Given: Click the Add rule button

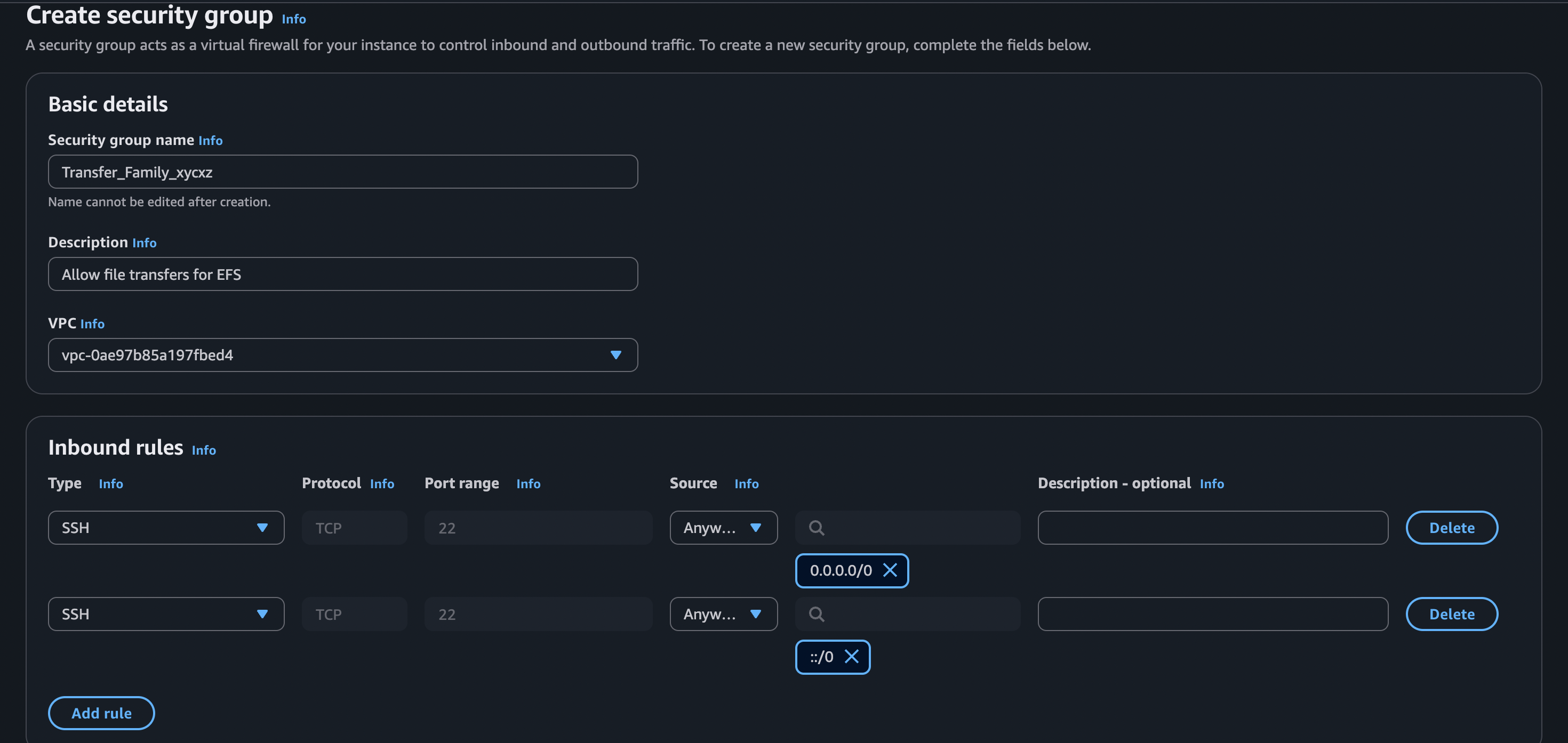Looking at the screenshot, I should click(x=101, y=713).
